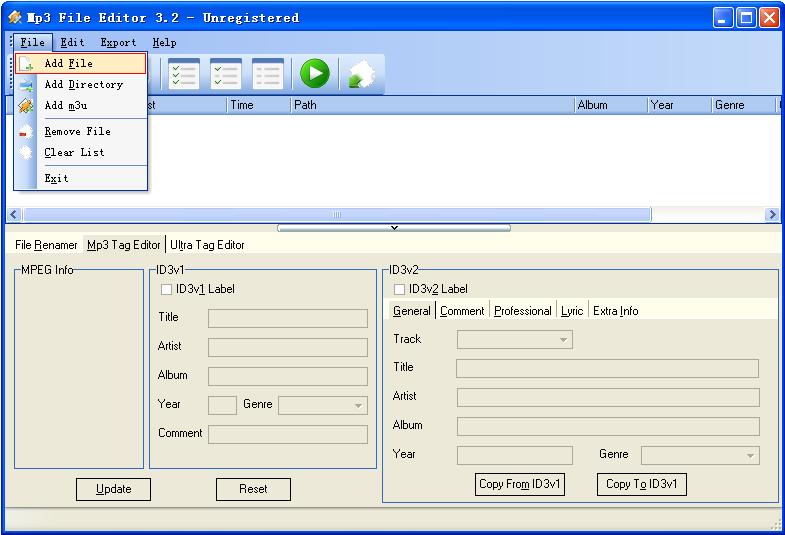The height and width of the screenshot is (535, 785).
Task: Open the Lyric tab in ID3v2
Action: point(572,311)
